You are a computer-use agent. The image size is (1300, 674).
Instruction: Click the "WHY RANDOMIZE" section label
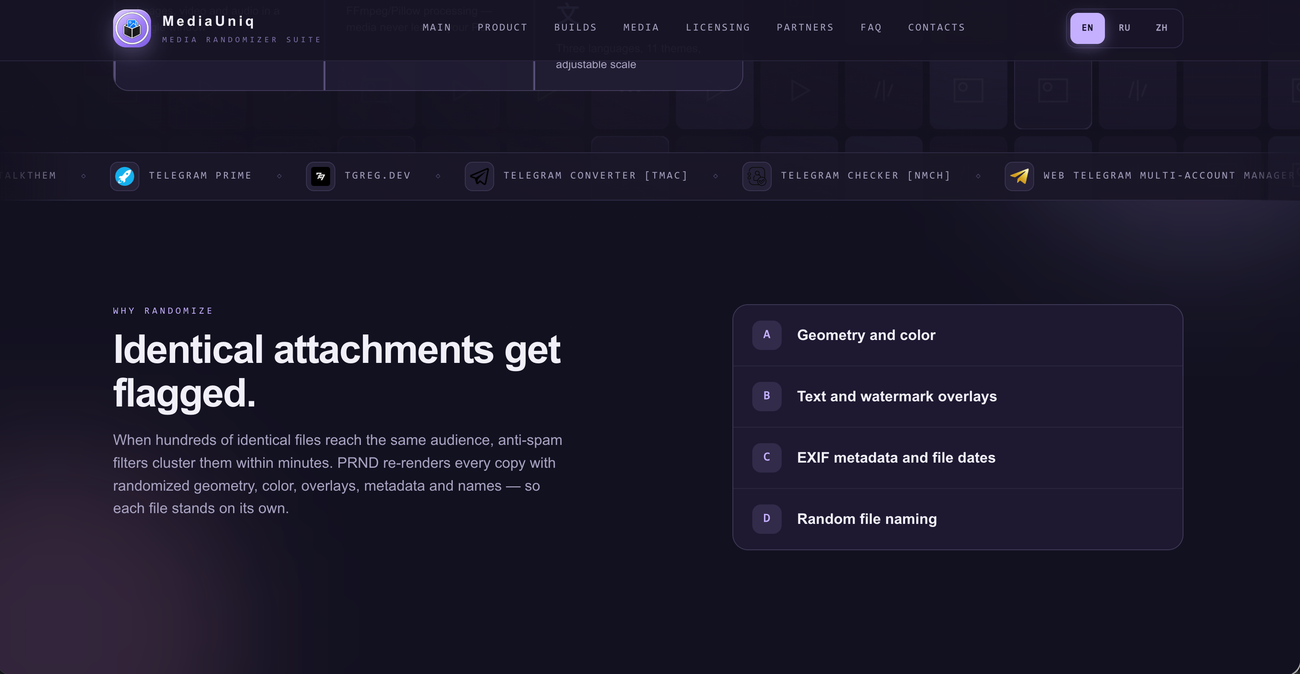pyautogui.click(x=163, y=311)
